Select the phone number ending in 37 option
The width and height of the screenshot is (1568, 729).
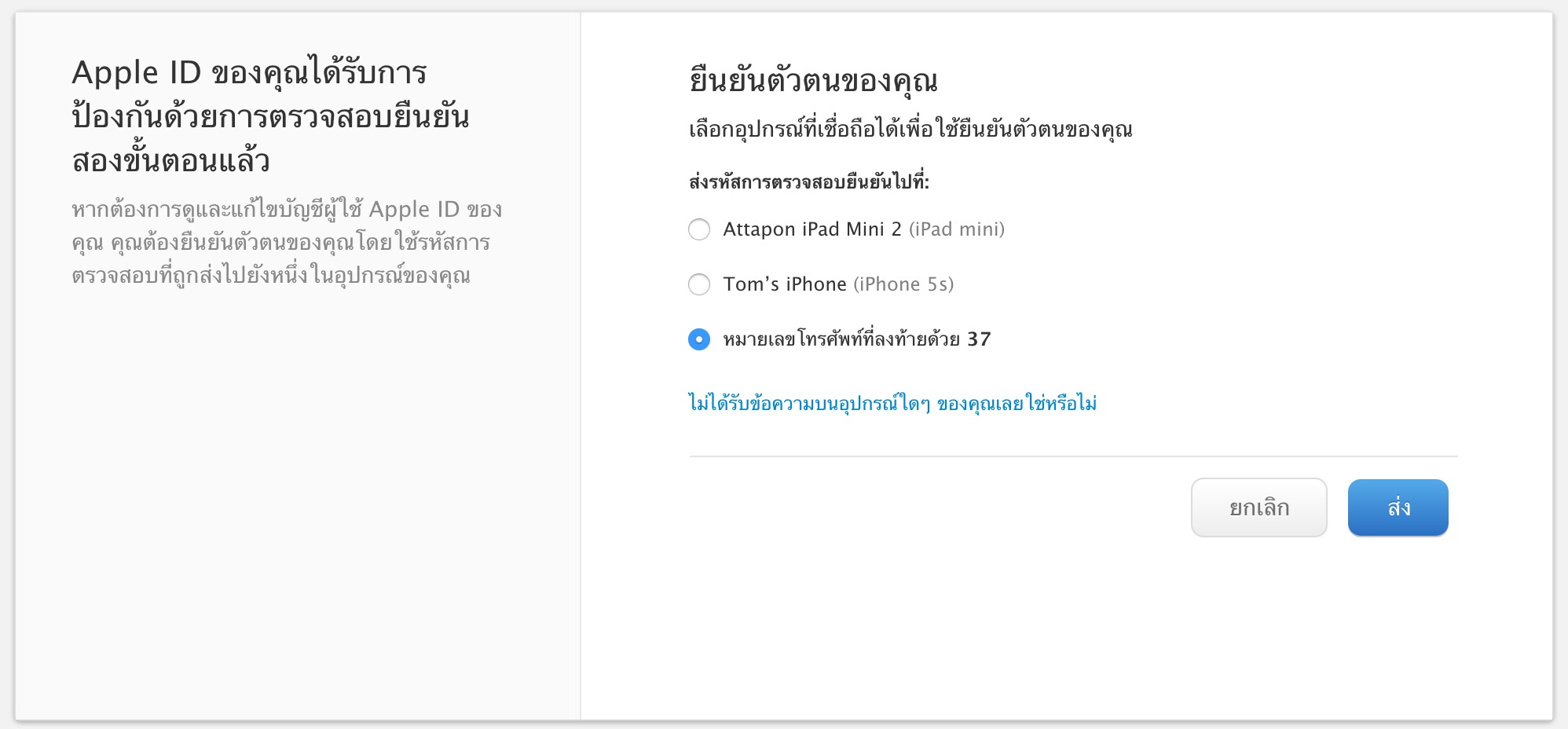coord(698,340)
